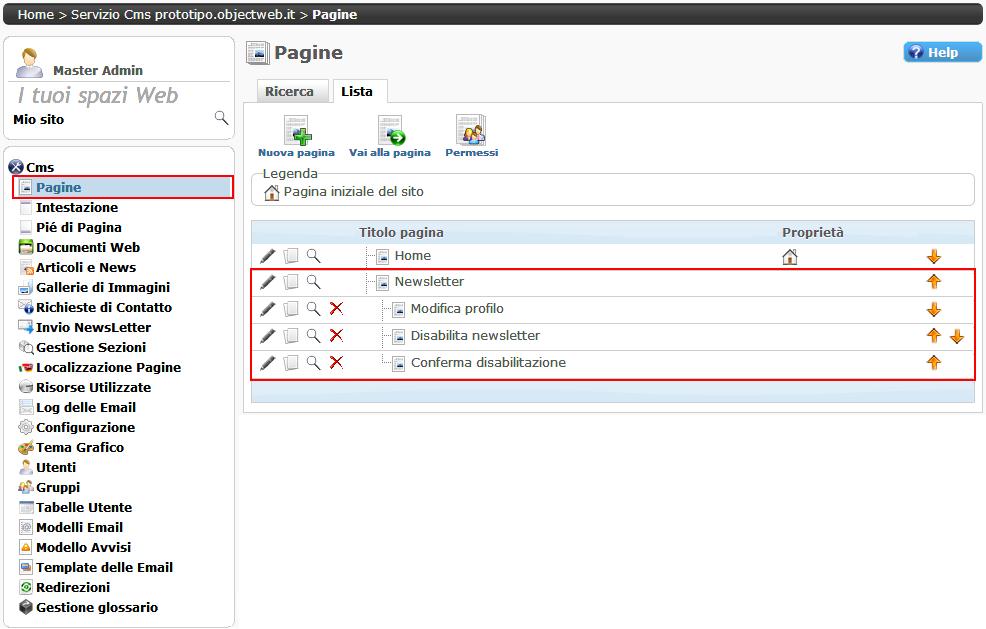986x629 pixels.
Task: Open the Permessi toolbar icon
Action: click(x=471, y=131)
